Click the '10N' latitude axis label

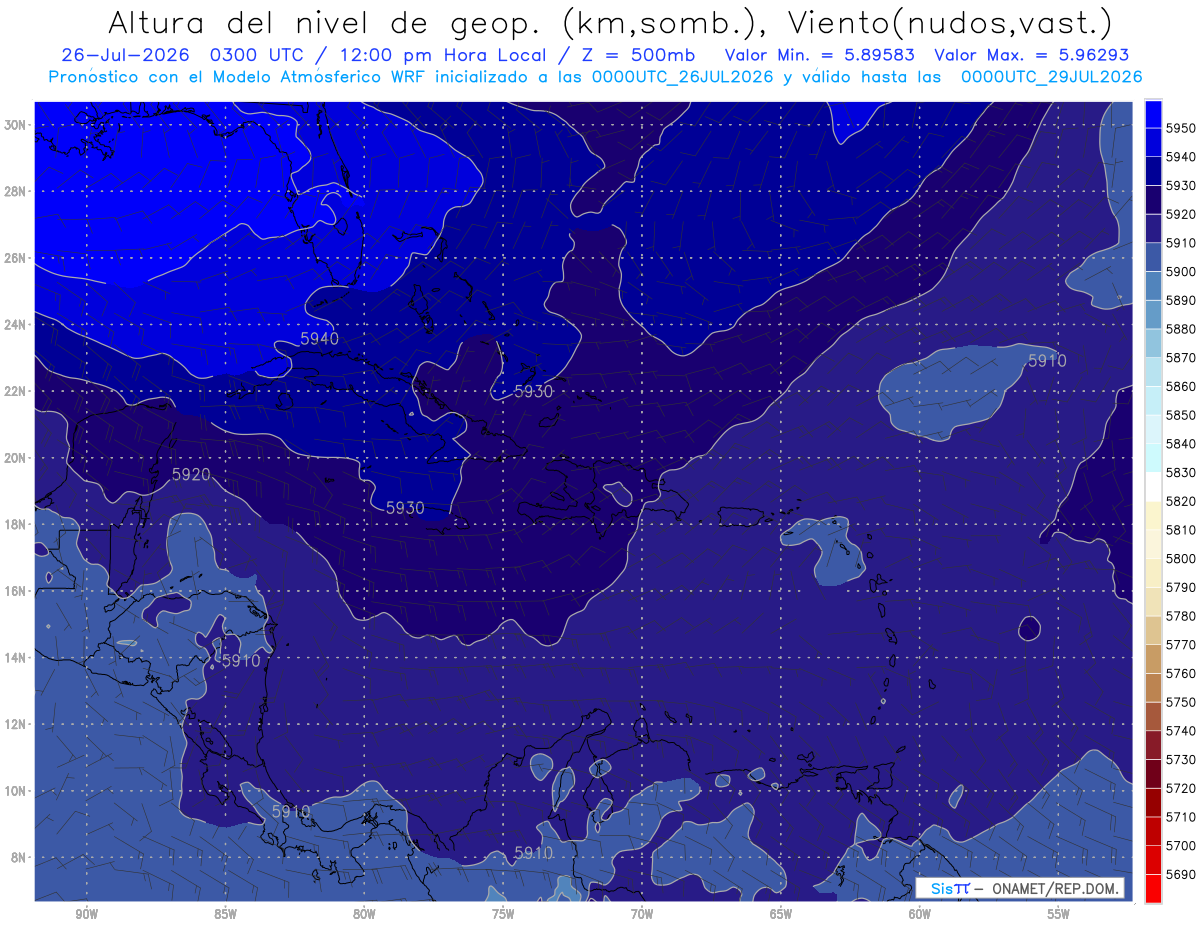point(16,791)
